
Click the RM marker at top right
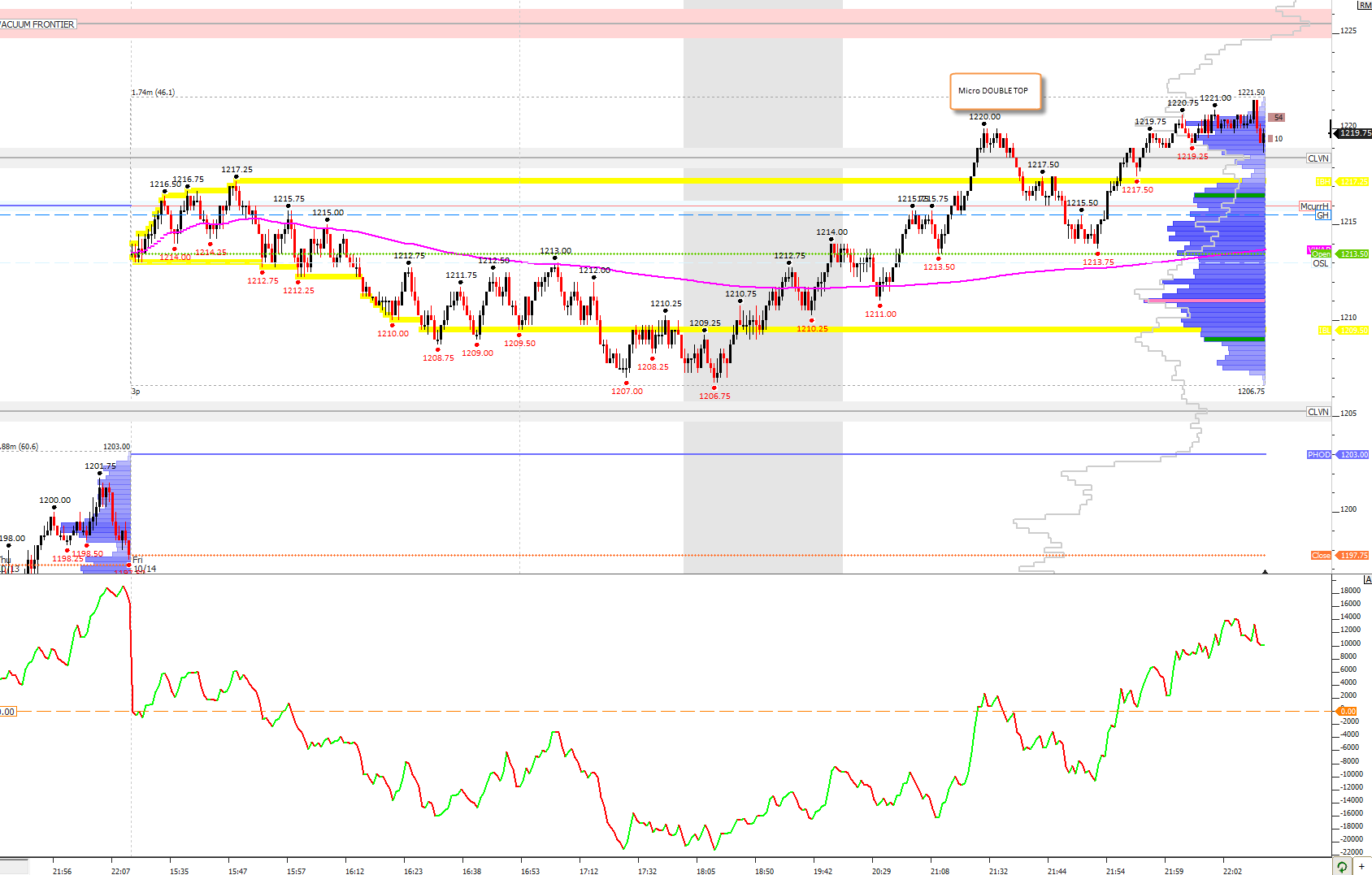click(1365, 6)
